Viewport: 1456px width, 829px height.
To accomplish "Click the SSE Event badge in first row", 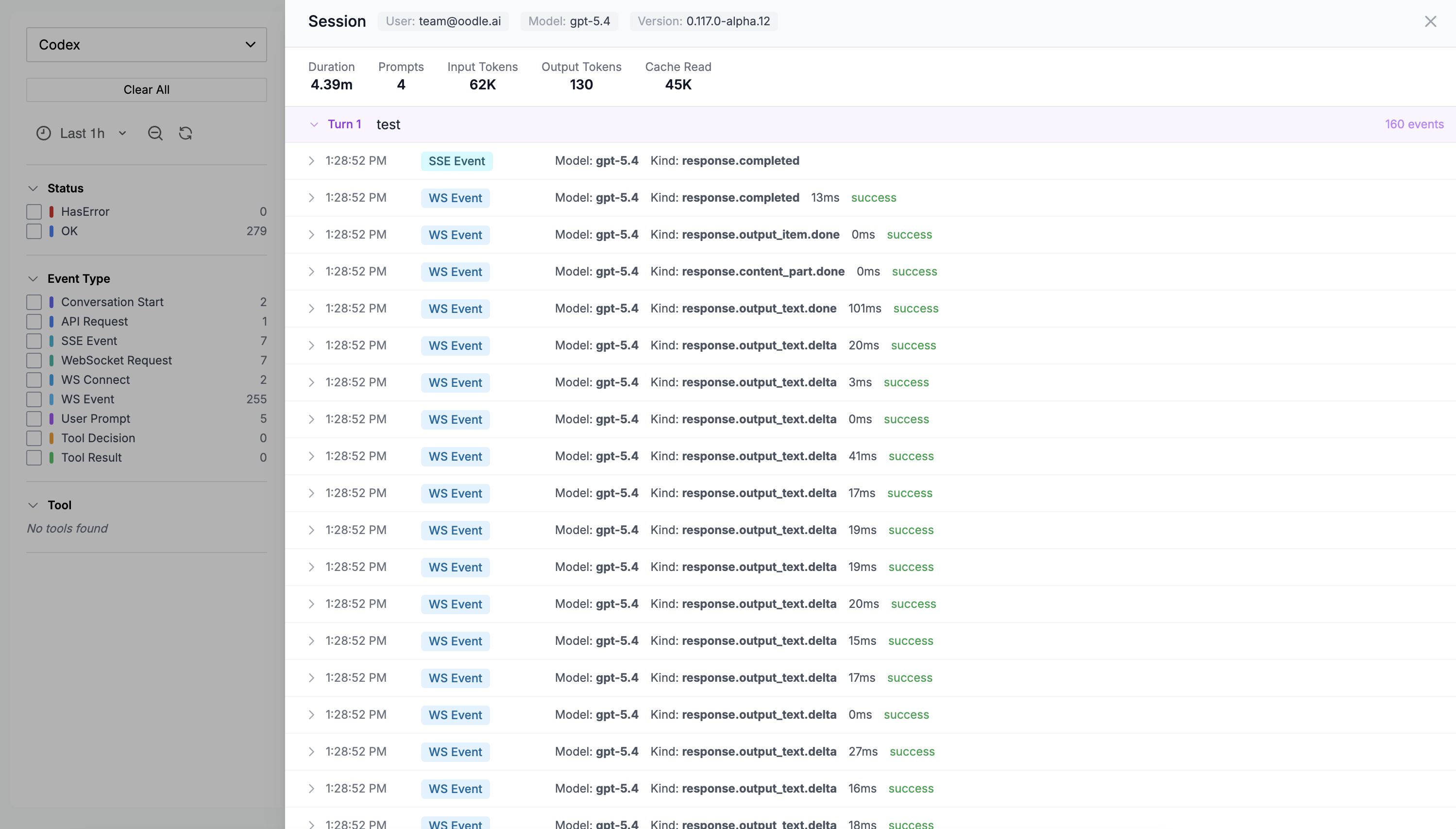I will click(x=457, y=161).
